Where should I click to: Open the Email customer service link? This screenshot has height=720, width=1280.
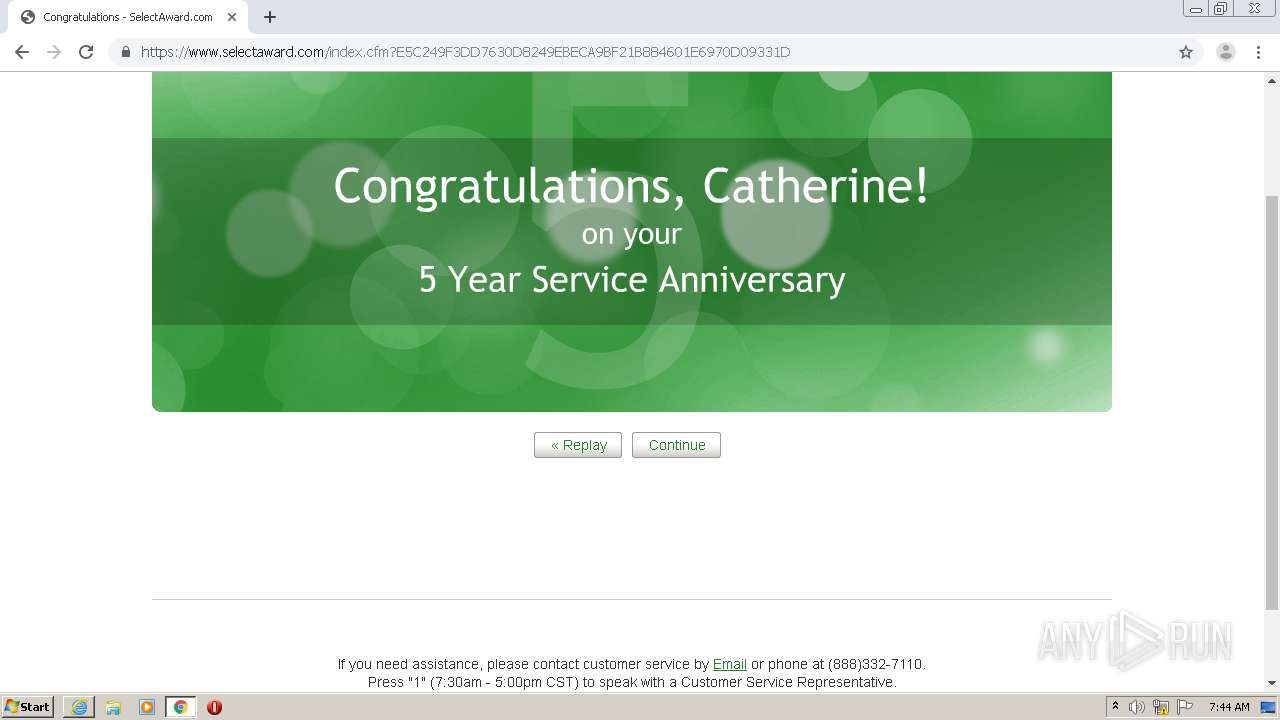pyautogui.click(x=730, y=664)
